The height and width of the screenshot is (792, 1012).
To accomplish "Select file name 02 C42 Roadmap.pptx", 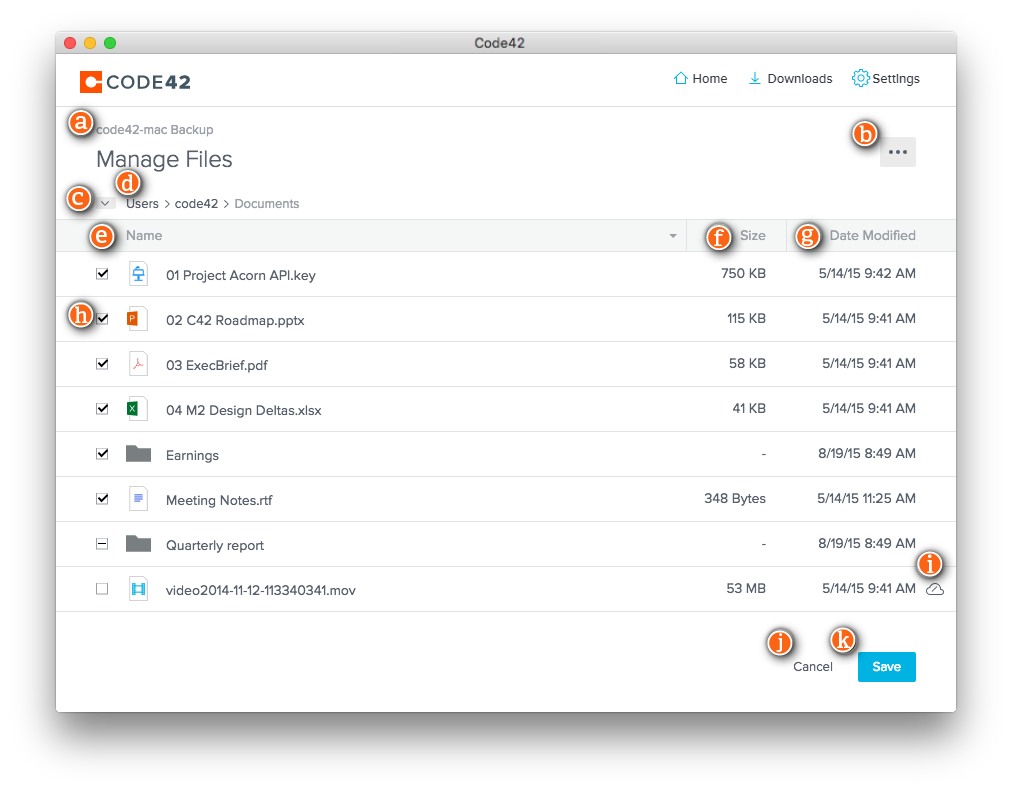I will click(235, 321).
